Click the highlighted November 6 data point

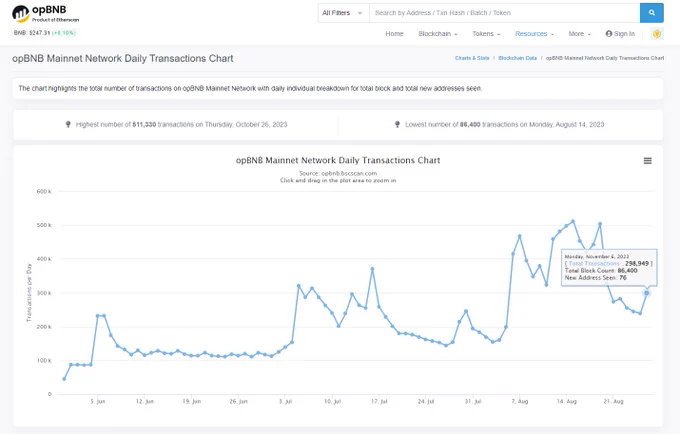[647, 293]
